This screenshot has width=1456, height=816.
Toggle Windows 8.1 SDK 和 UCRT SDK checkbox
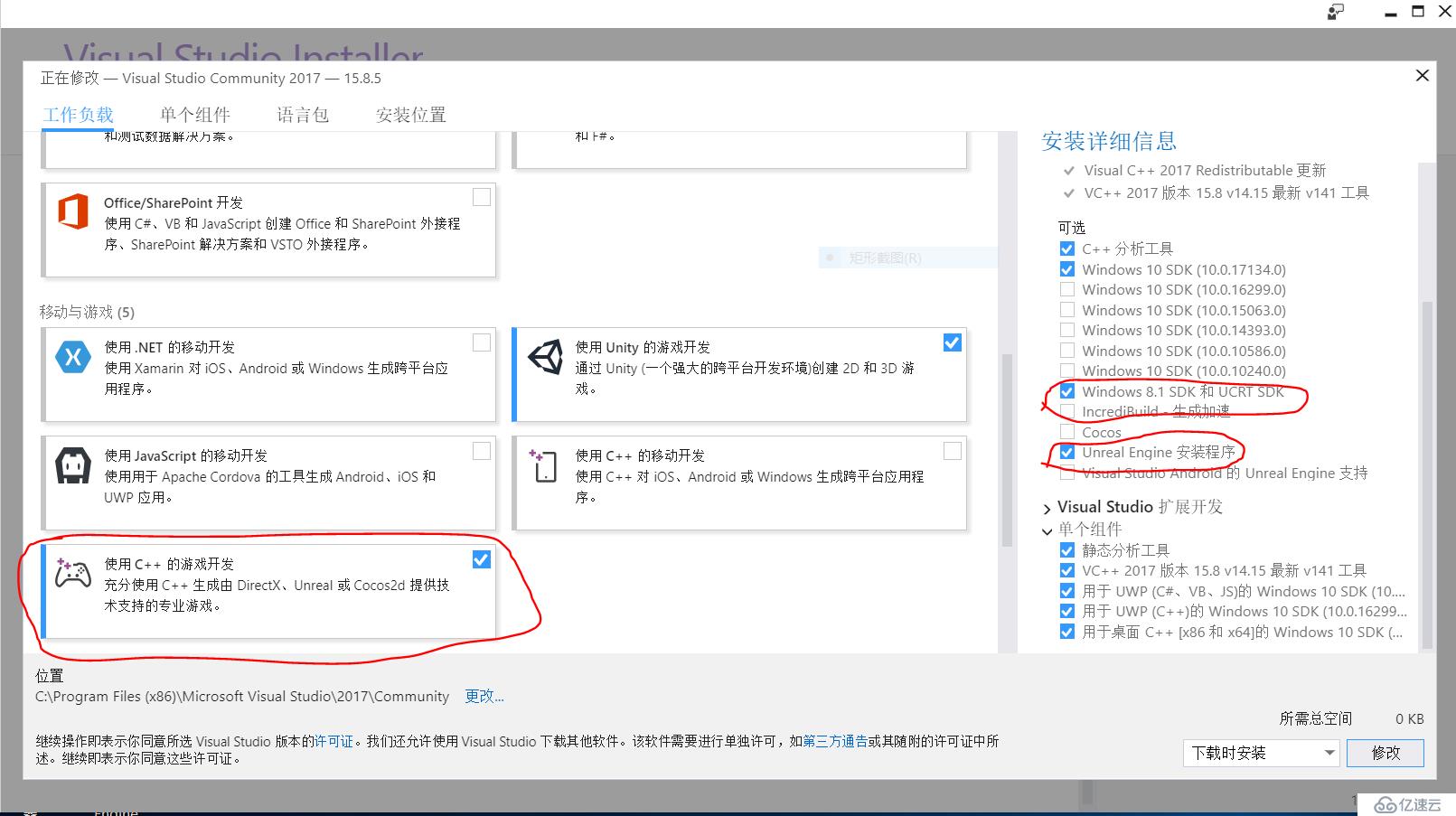pos(1067,391)
